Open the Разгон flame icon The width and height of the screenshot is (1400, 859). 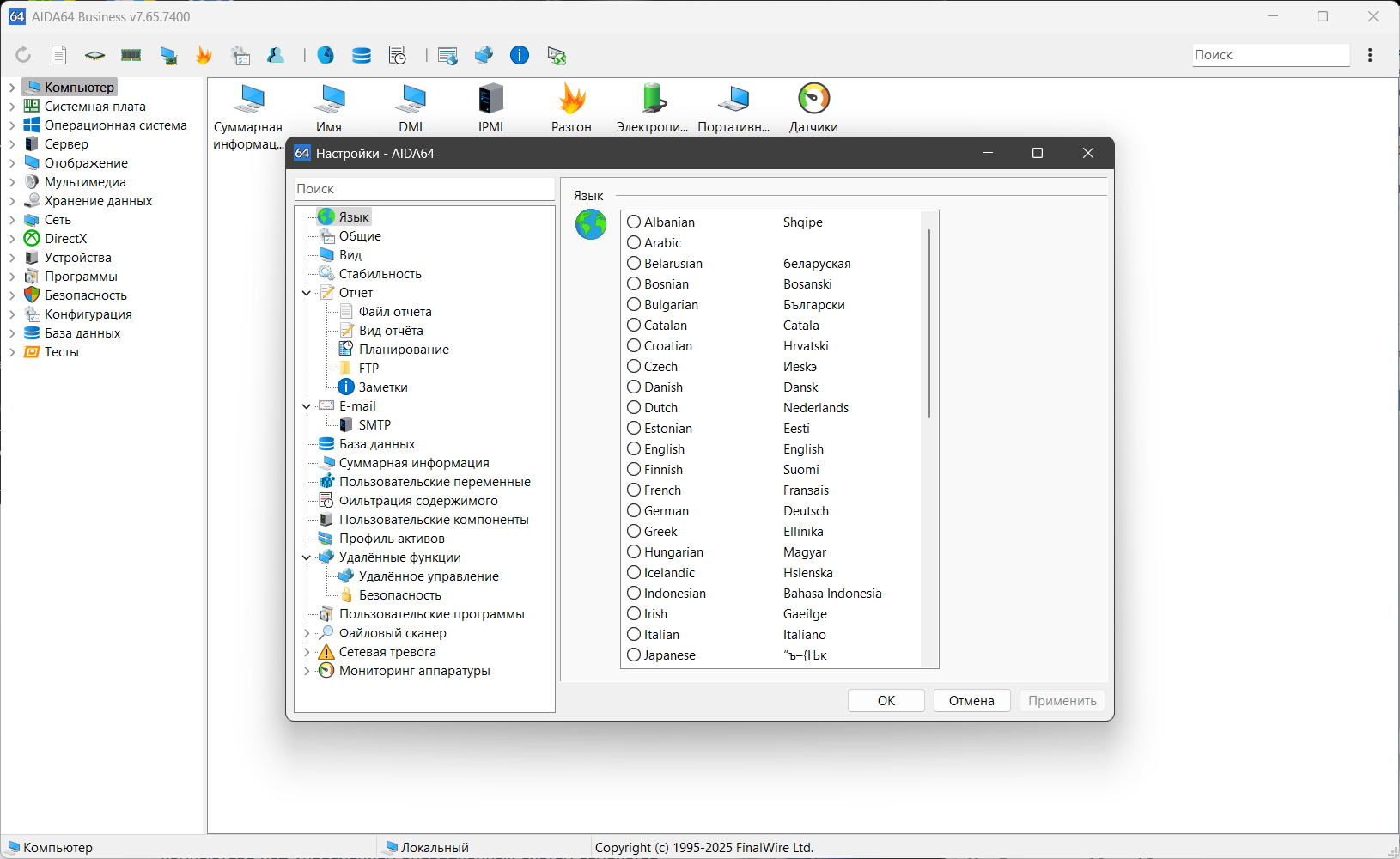pos(571,100)
